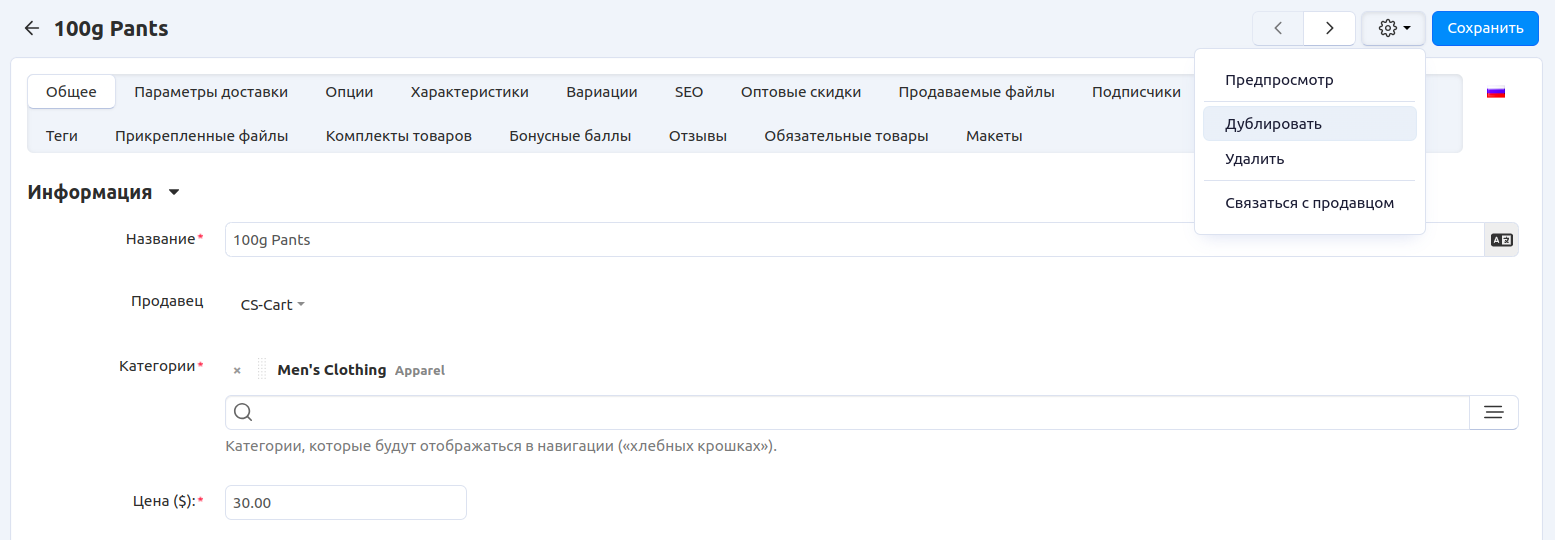The image size is (1555, 540).
Task: Choose Удалить from the dropdown menu
Action: coord(1254,159)
